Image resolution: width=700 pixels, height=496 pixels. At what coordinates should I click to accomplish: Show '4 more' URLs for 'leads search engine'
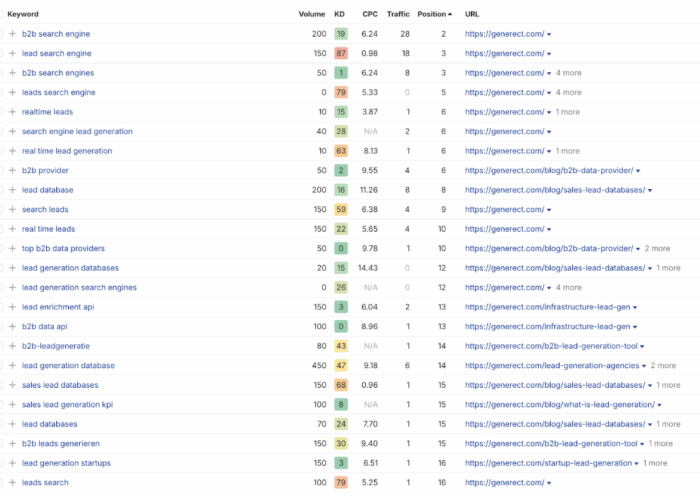tap(569, 93)
